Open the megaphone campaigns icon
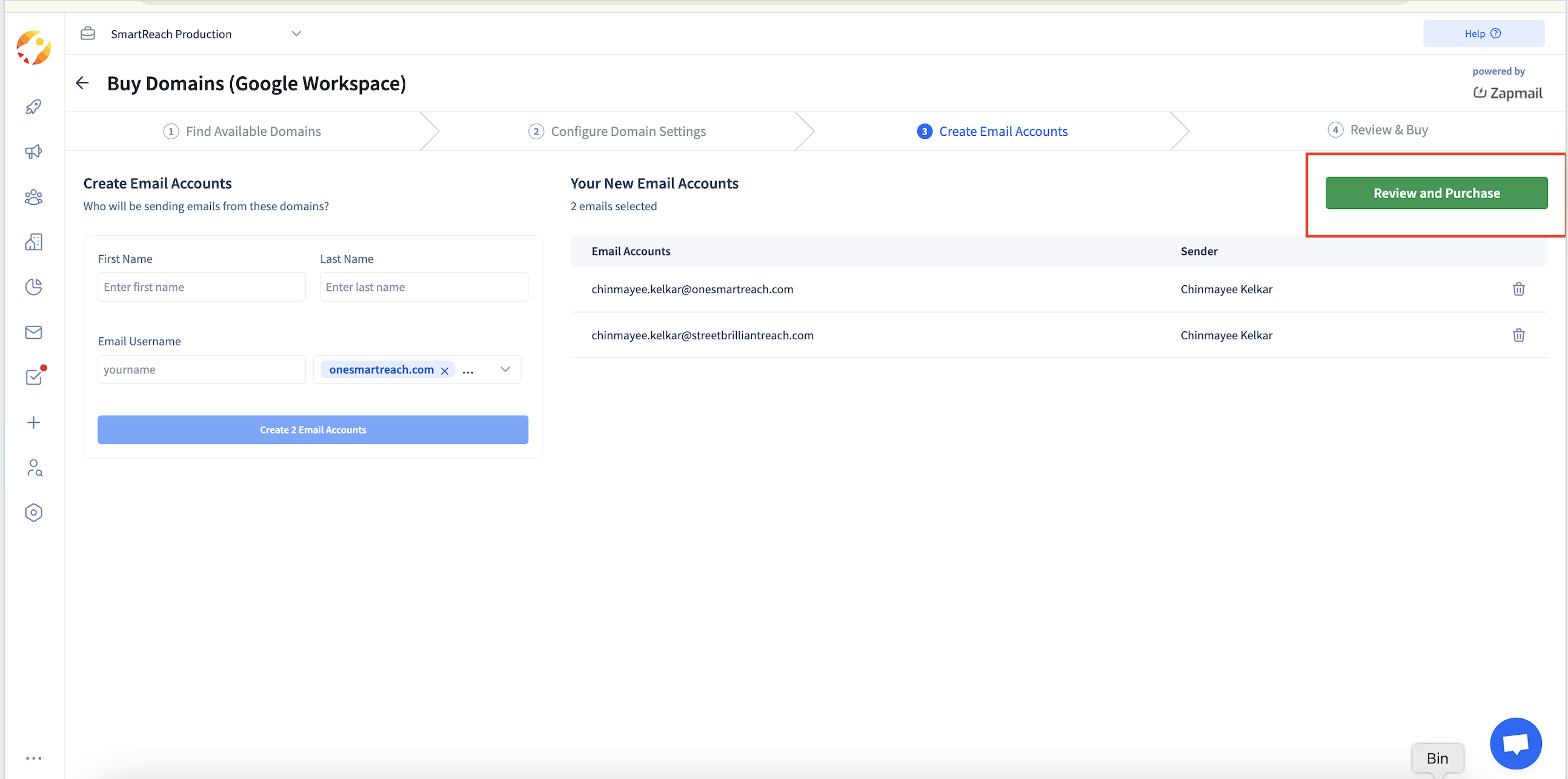1568x779 pixels. 33,151
